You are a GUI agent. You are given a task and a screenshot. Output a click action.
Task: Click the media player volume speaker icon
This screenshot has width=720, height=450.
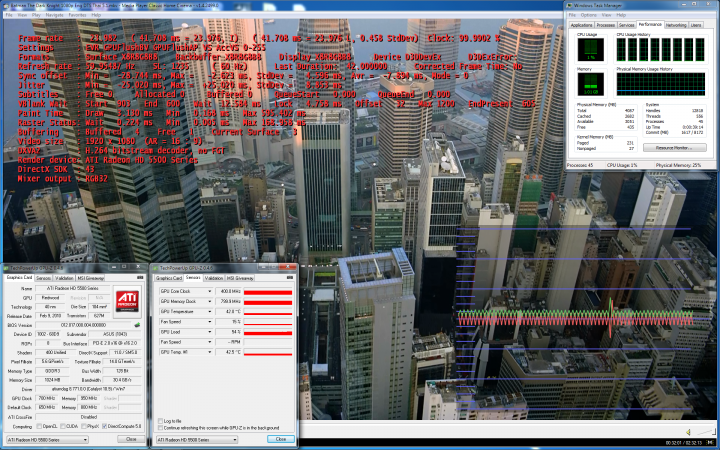[688, 432]
